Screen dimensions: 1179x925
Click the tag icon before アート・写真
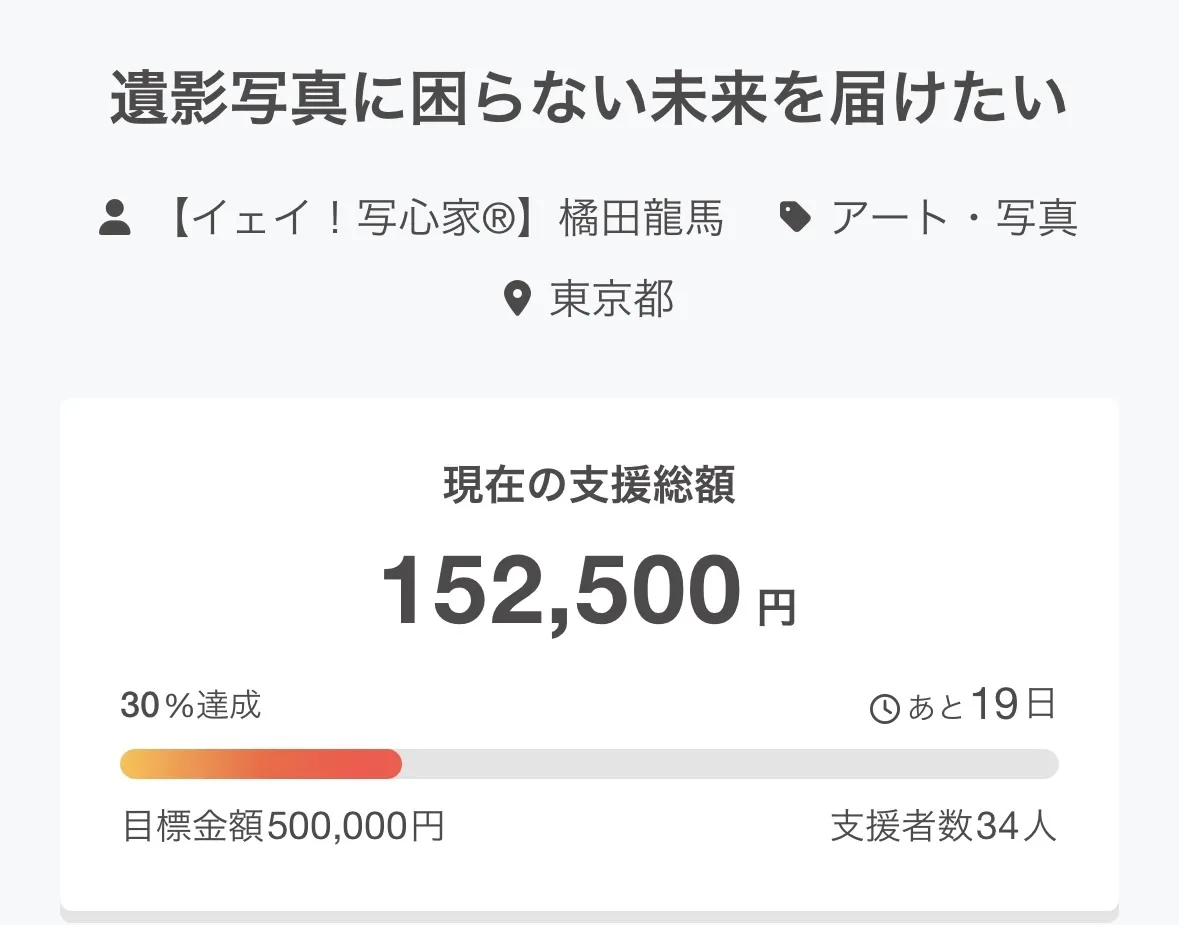click(x=795, y=217)
